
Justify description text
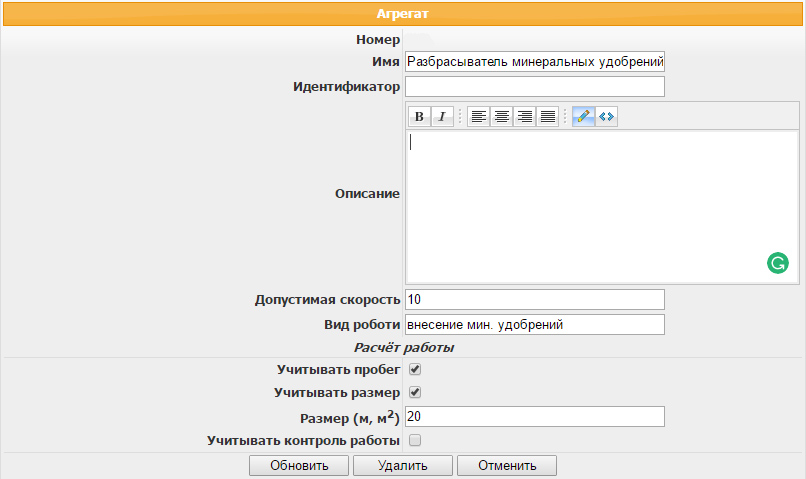547,117
